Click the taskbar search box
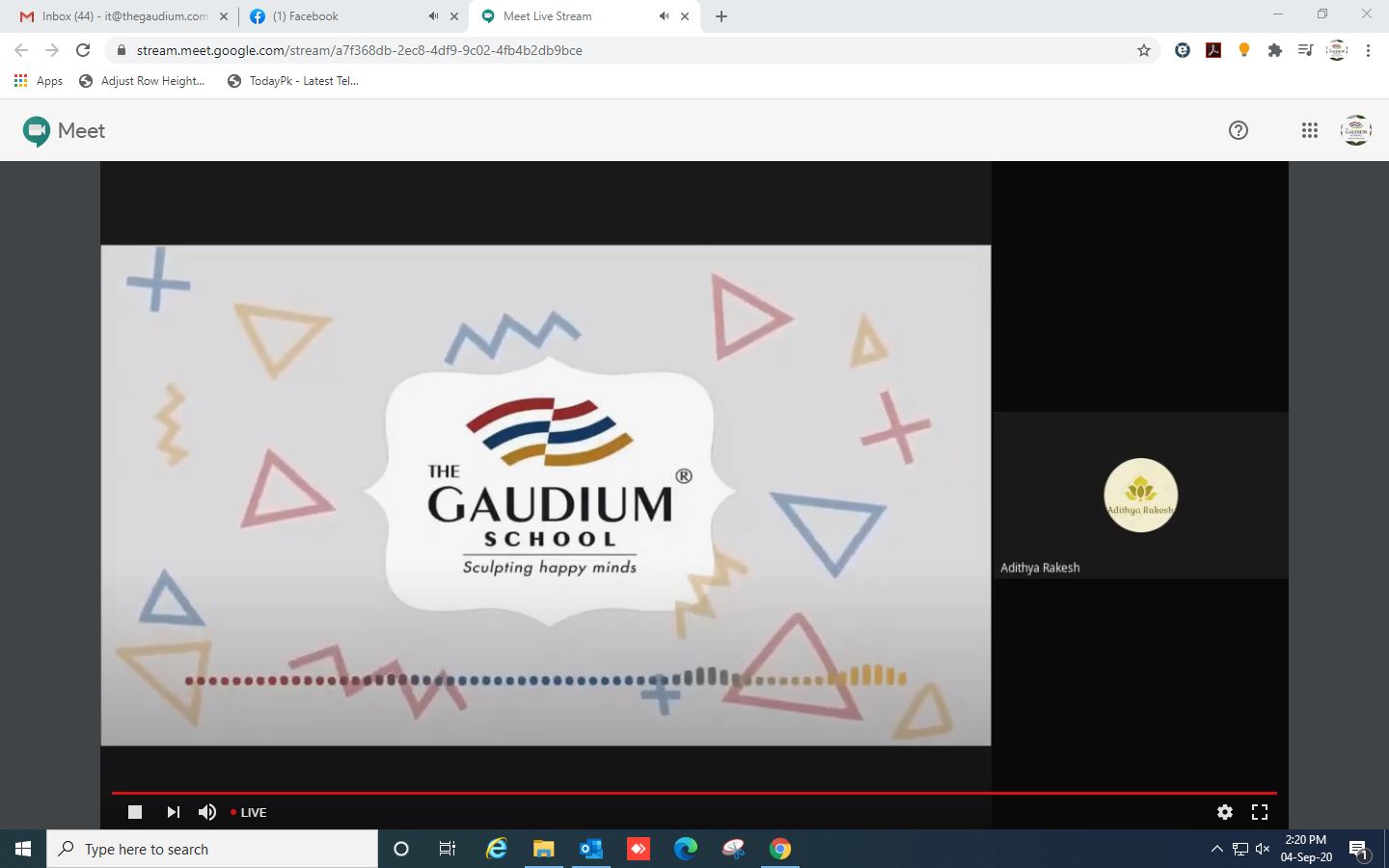Viewport: 1389px width, 868px height. click(x=212, y=849)
